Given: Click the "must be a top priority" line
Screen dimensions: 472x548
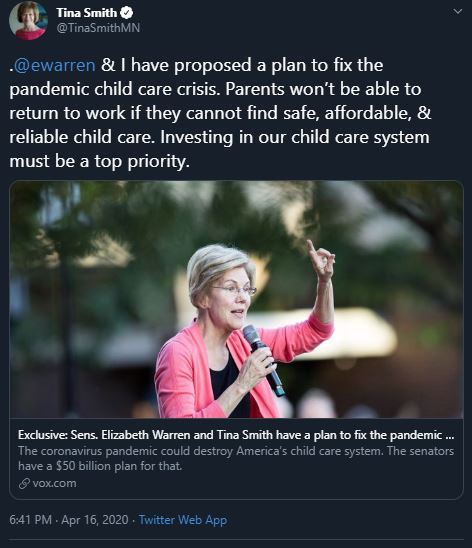Looking at the screenshot, I should click(x=100, y=161).
